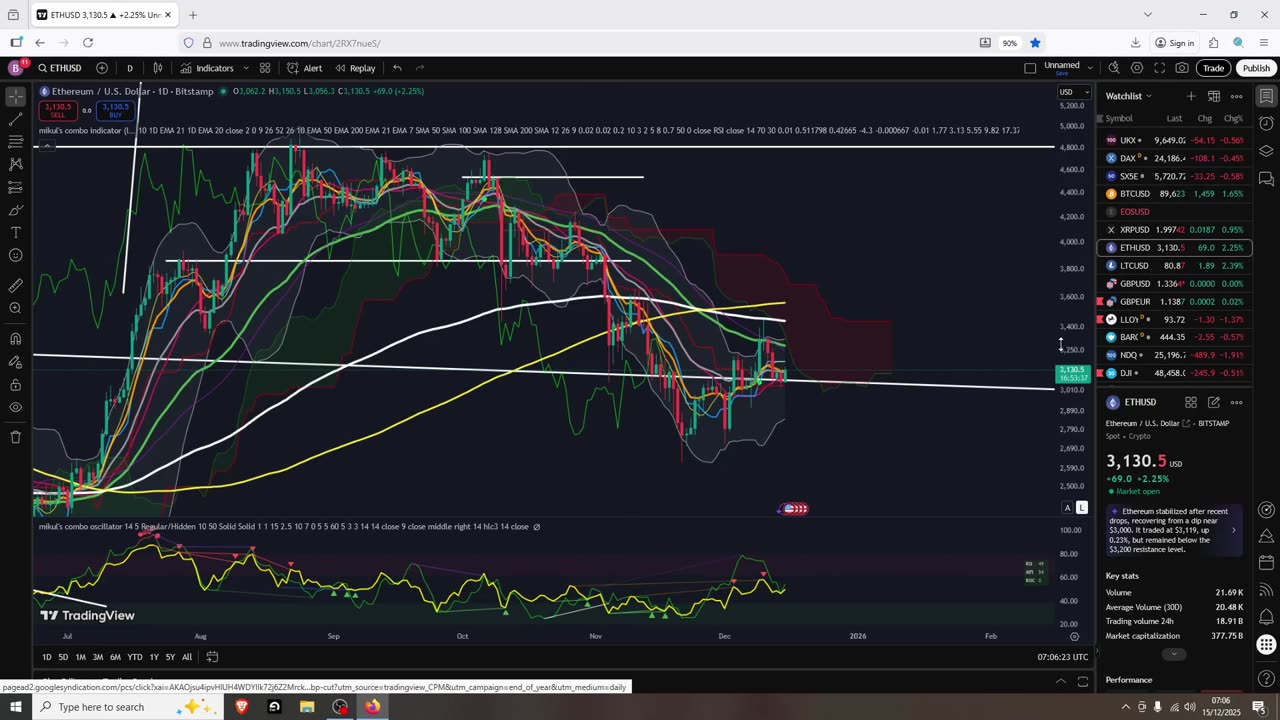The width and height of the screenshot is (1280, 720).
Task: Select the ruler measure tool
Action: tap(15, 285)
